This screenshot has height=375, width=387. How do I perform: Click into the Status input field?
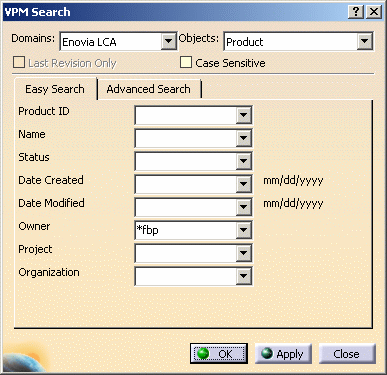pos(186,161)
